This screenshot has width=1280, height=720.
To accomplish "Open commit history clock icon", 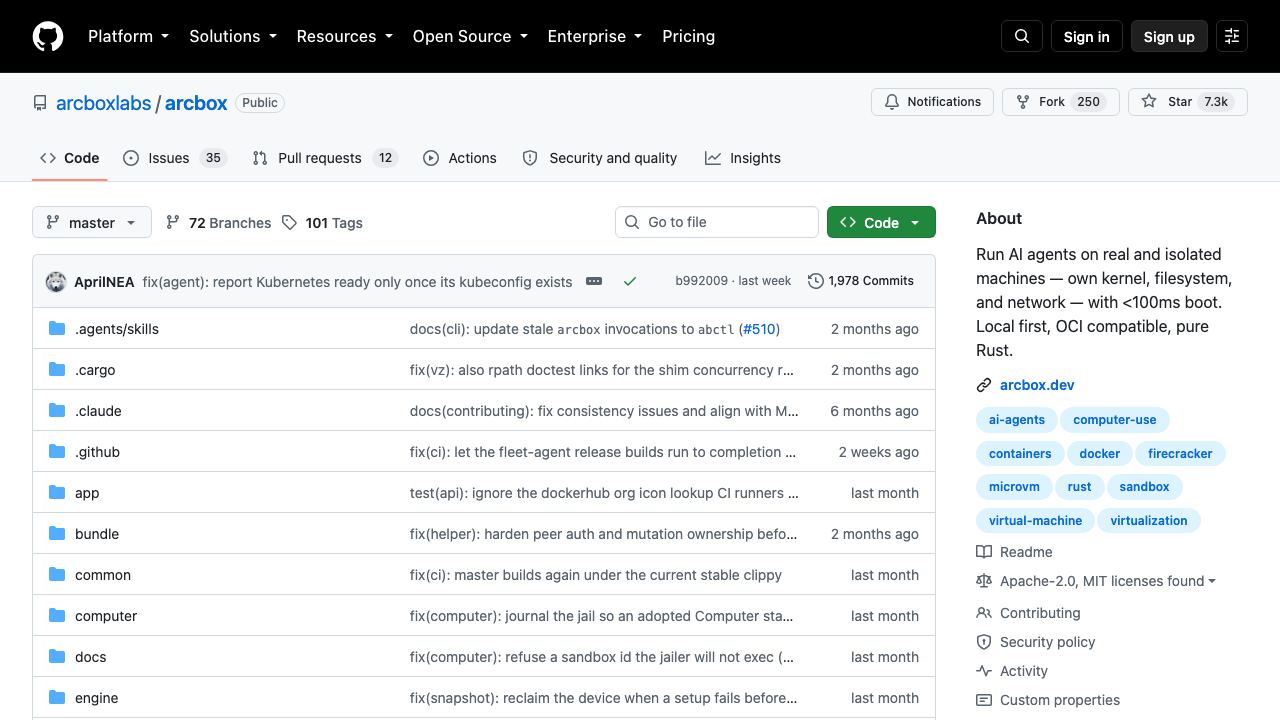I will pos(816,281).
